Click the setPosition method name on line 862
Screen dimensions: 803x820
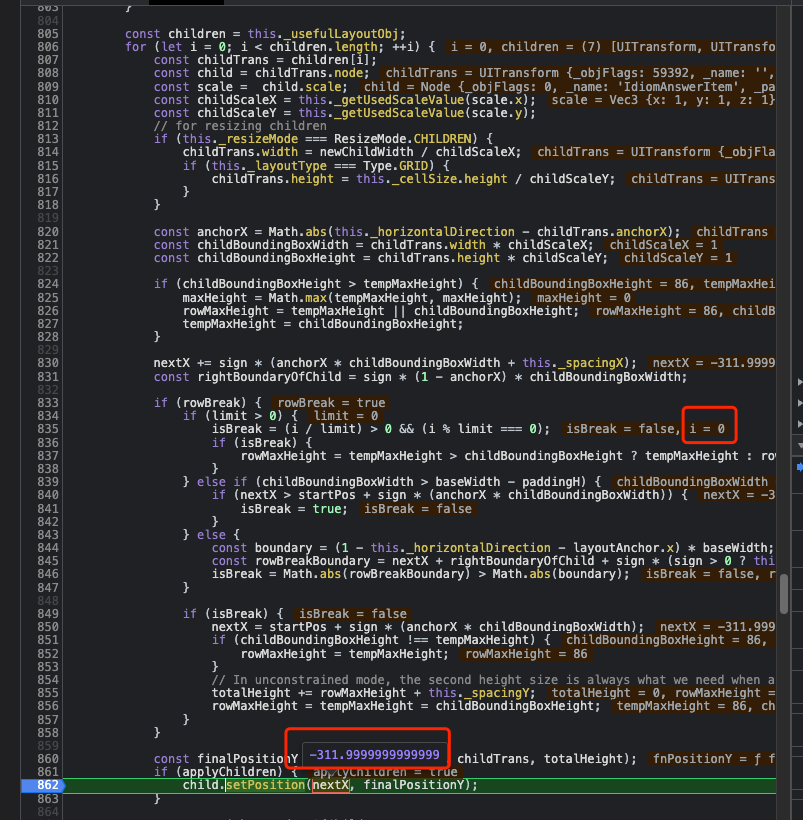pos(266,785)
